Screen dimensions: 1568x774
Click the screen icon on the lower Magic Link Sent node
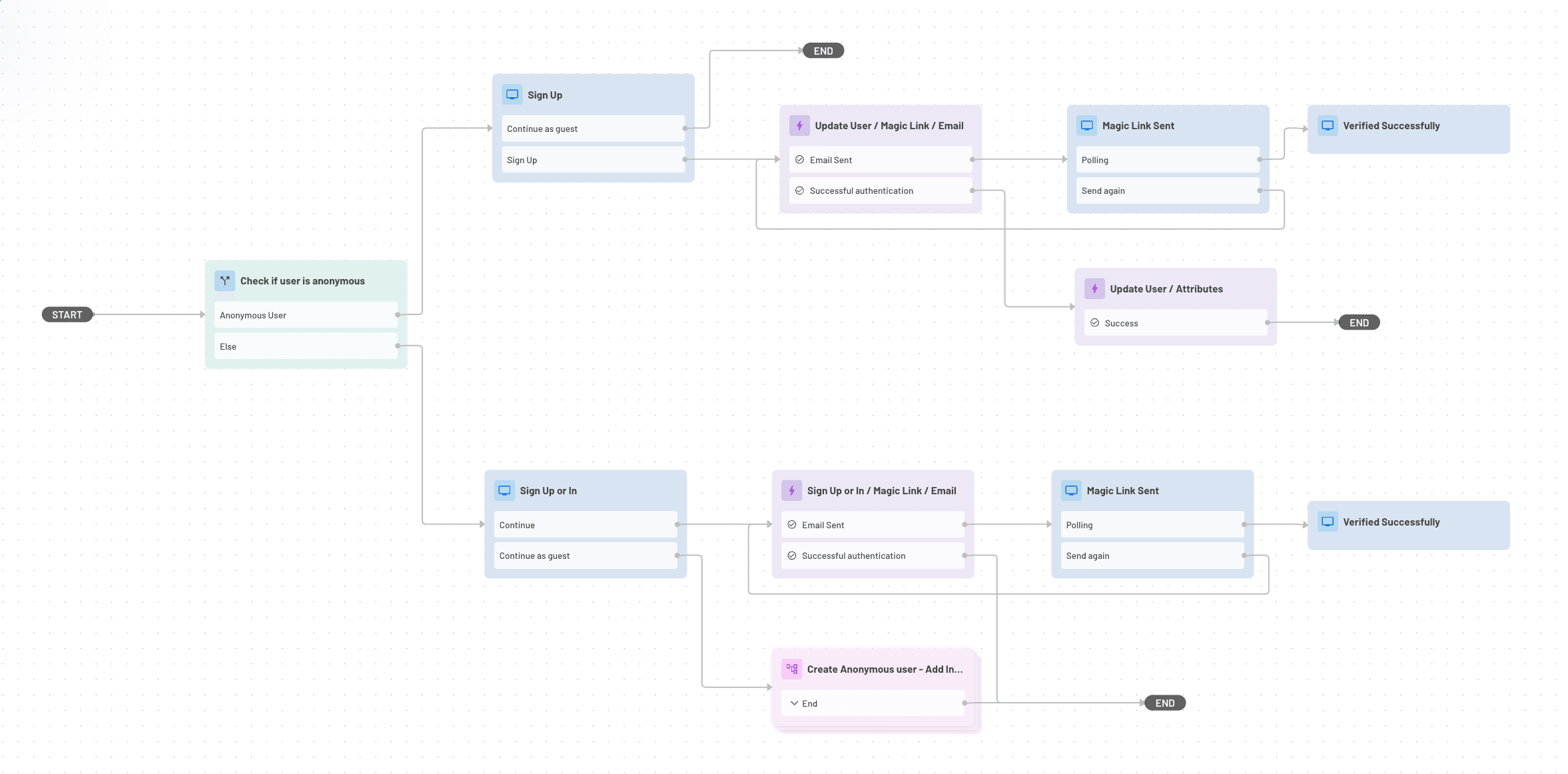coord(1070,490)
